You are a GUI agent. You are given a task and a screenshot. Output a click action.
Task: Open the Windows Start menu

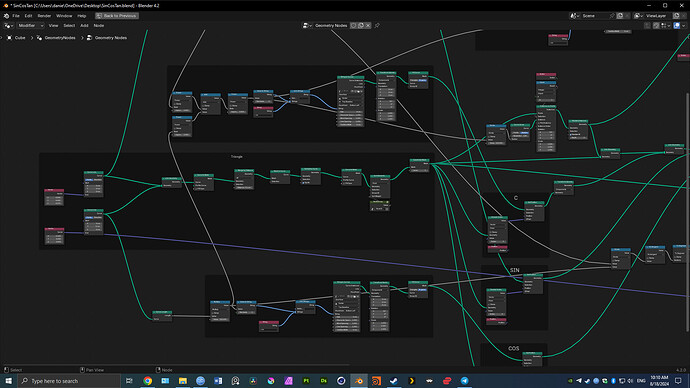click(8, 381)
